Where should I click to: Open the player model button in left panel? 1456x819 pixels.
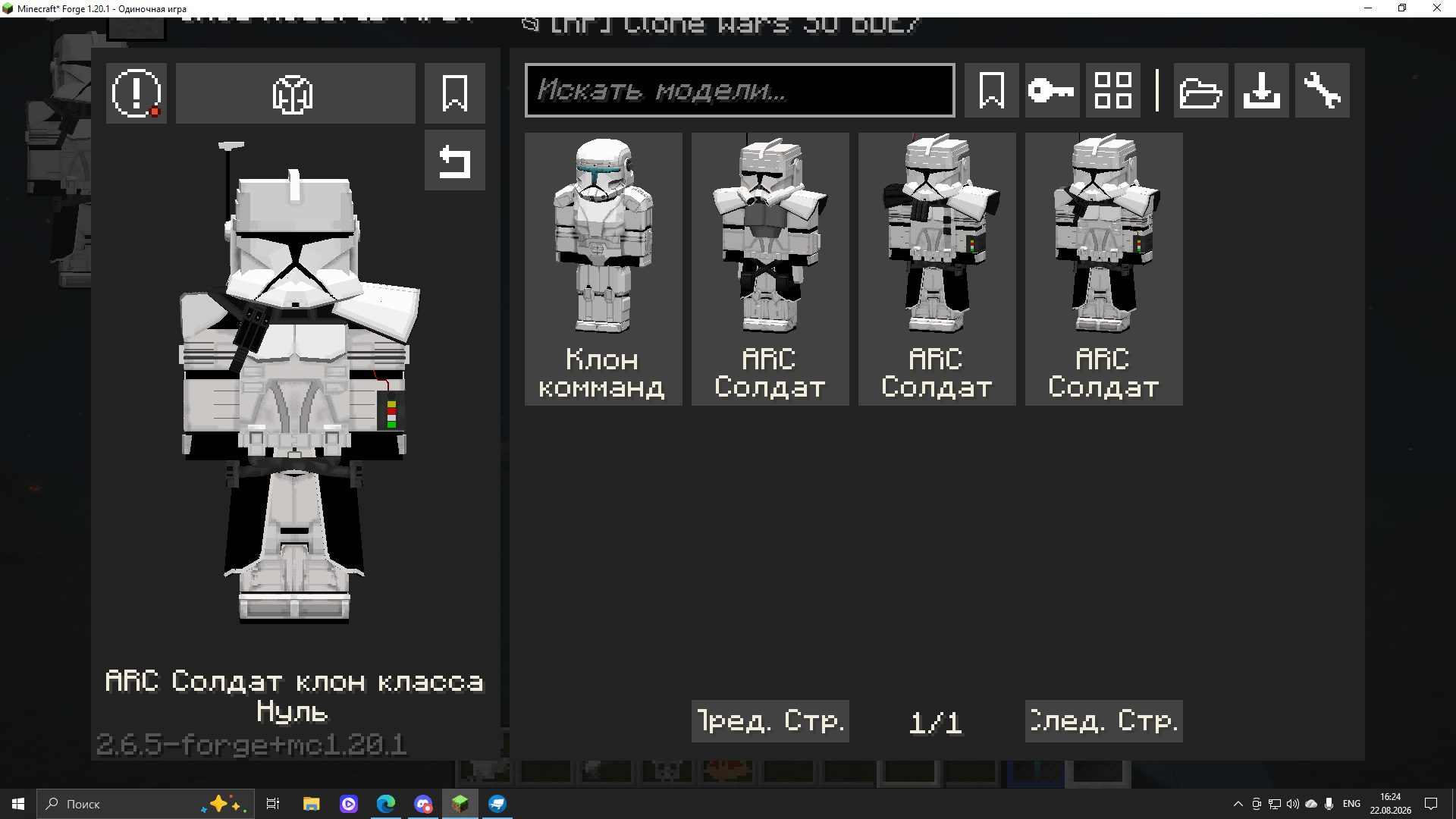pyautogui.click(x=295, y=93)
